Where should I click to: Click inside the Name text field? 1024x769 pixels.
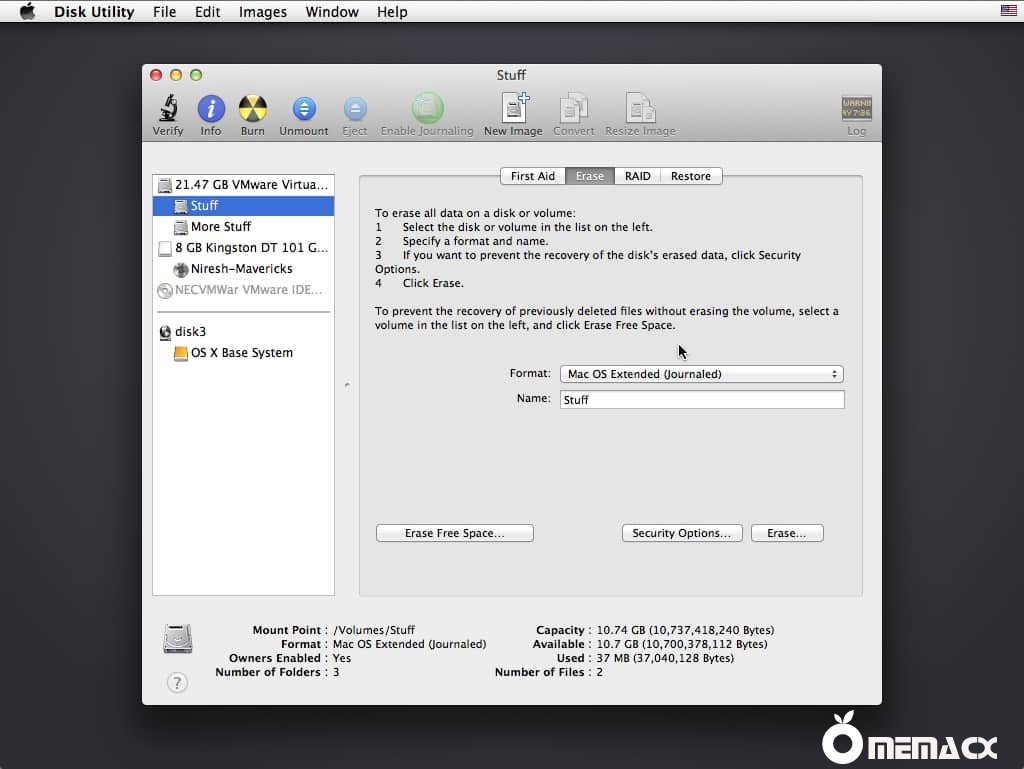point(700,399)
